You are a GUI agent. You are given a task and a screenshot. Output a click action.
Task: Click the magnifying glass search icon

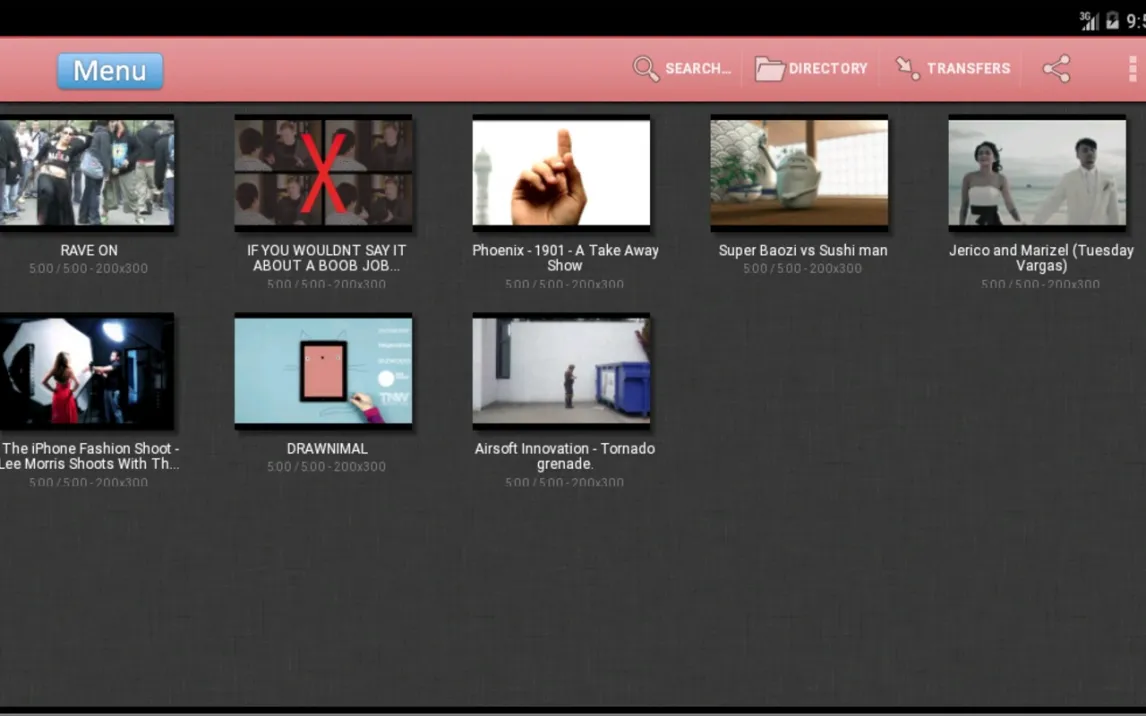tap(645, 69)
